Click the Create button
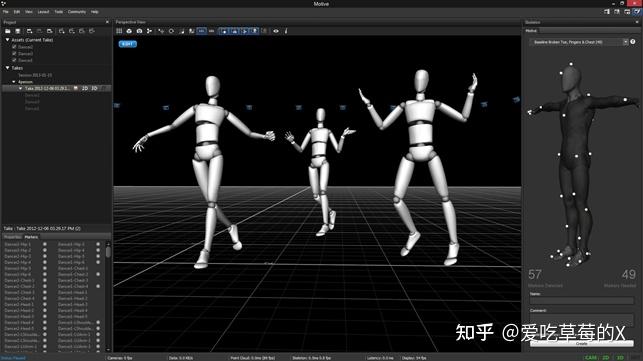Screen dimensions: 643x361 coord(581,344)
